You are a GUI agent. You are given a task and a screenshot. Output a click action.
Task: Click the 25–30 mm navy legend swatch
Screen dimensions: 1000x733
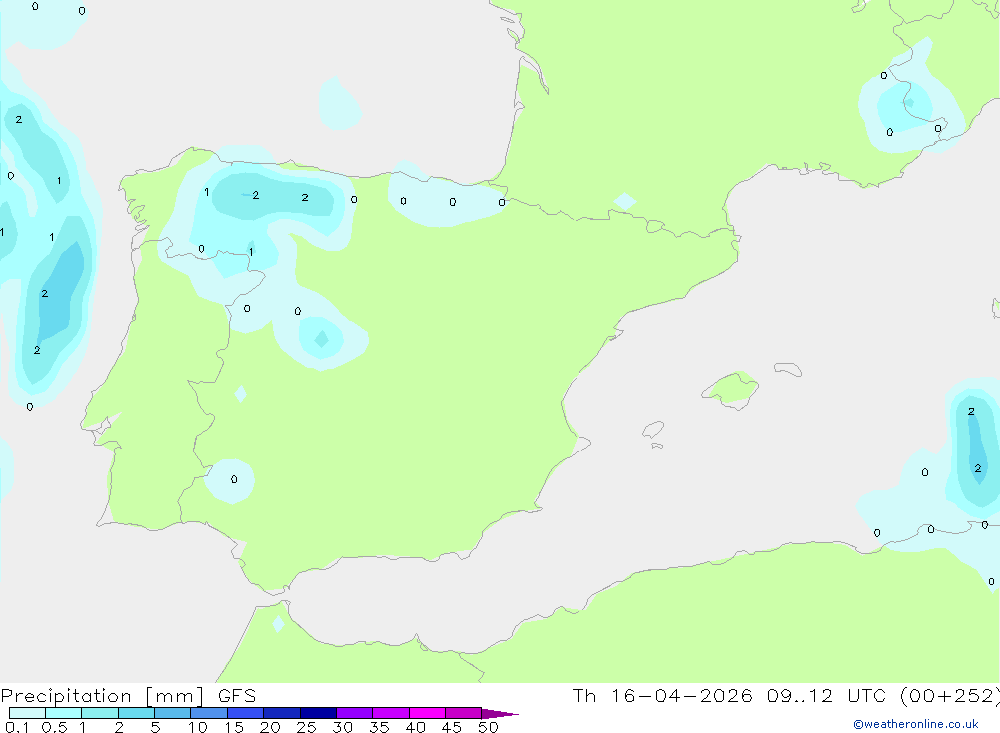click(318, 713)
